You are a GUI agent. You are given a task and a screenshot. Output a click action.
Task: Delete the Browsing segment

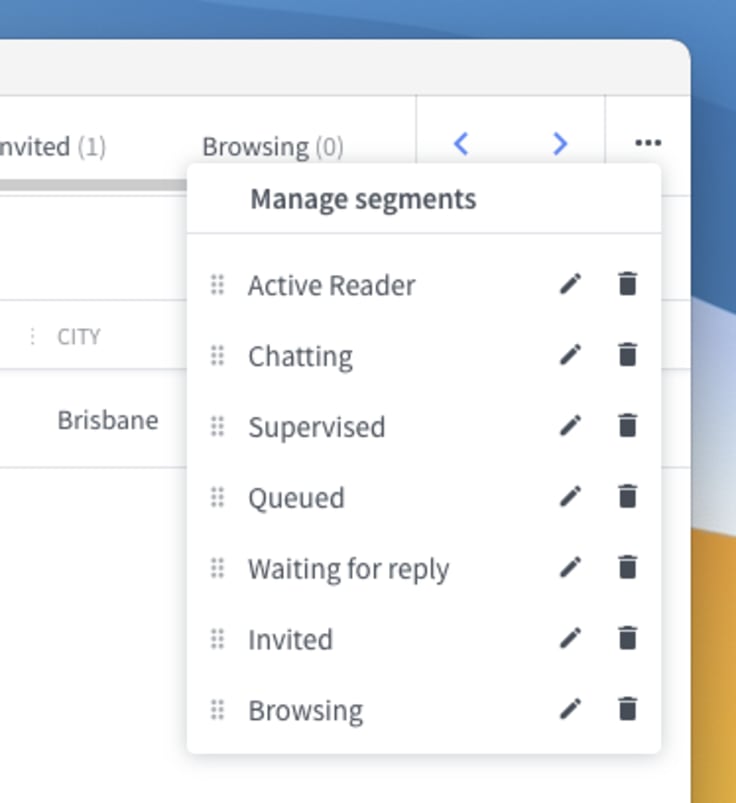pos(627,709)
